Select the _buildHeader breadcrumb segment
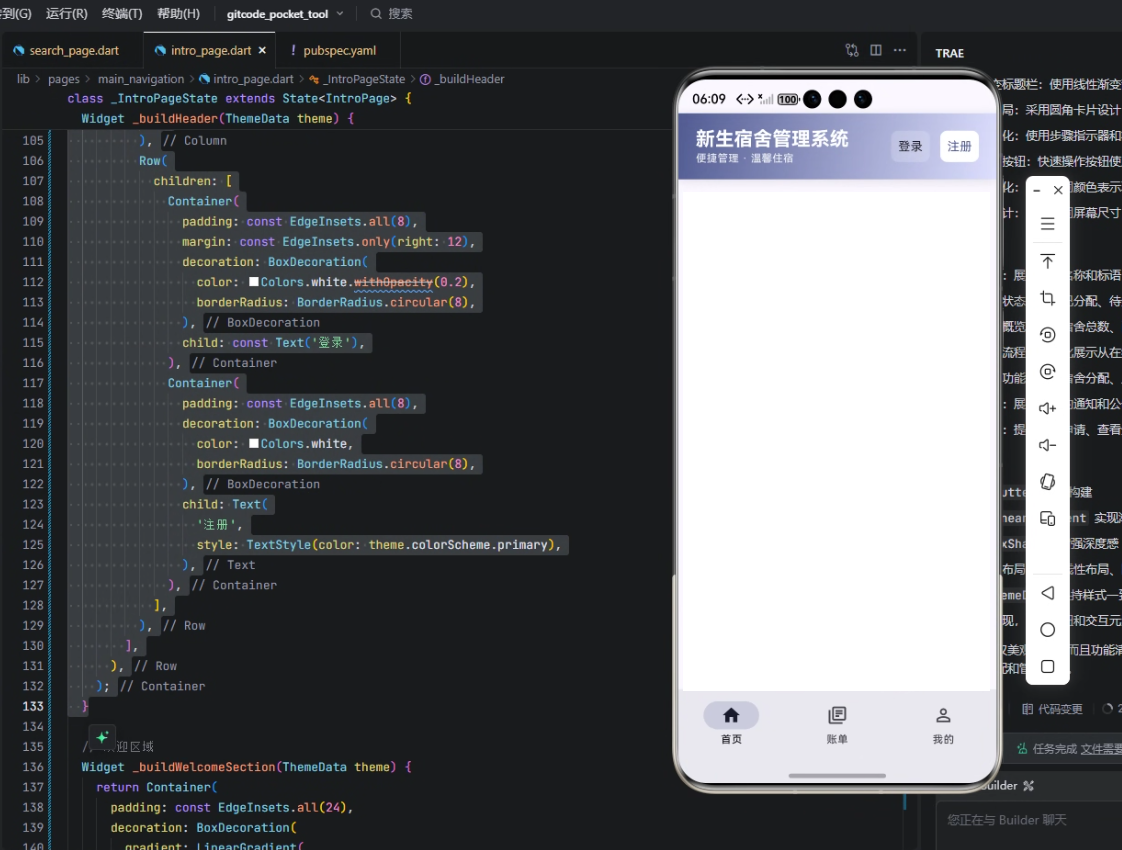Viewport: 1122px width, 850px height. coord(462,79)
